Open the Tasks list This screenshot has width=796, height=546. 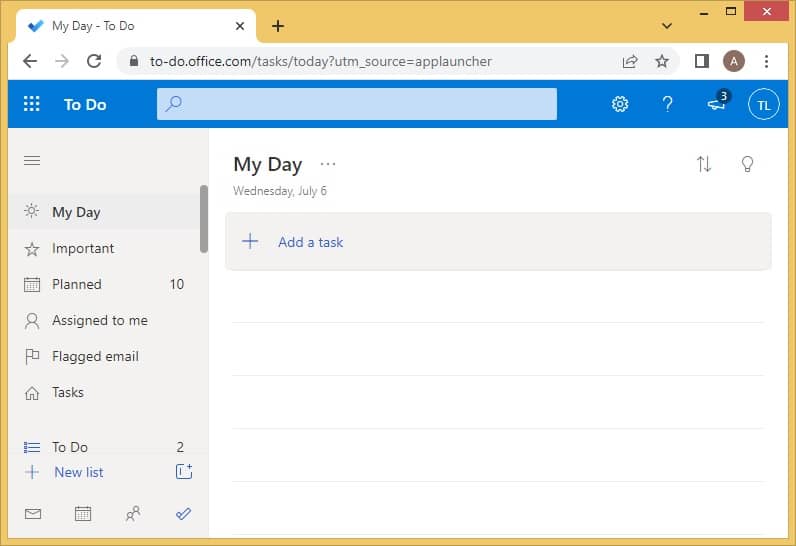pyautogui.click(x=104, y=392)
